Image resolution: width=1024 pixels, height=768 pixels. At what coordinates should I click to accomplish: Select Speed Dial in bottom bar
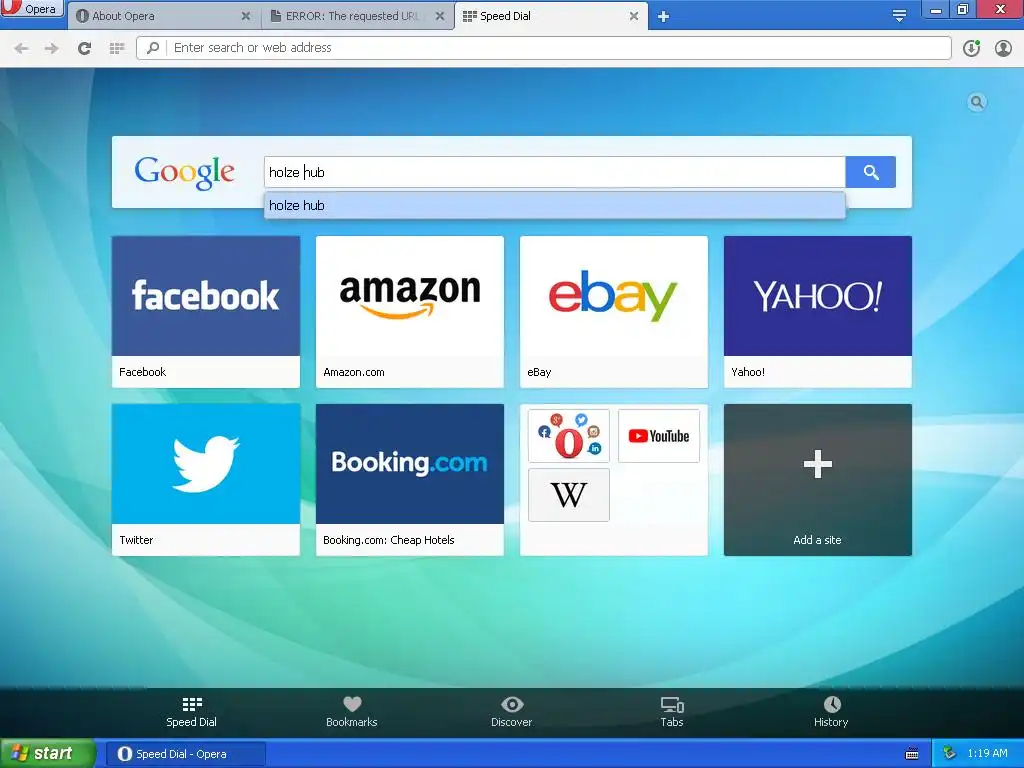click(191, 712)
